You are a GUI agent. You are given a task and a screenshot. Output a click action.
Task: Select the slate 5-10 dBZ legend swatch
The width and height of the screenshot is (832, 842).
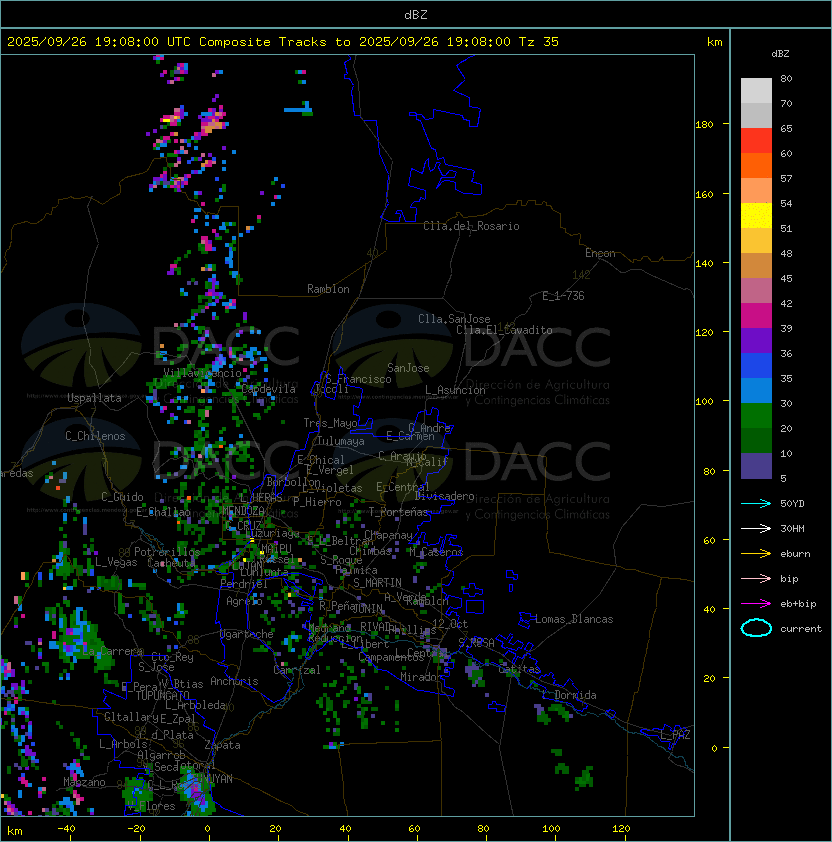pyautogui.click(x=756, y=466)
